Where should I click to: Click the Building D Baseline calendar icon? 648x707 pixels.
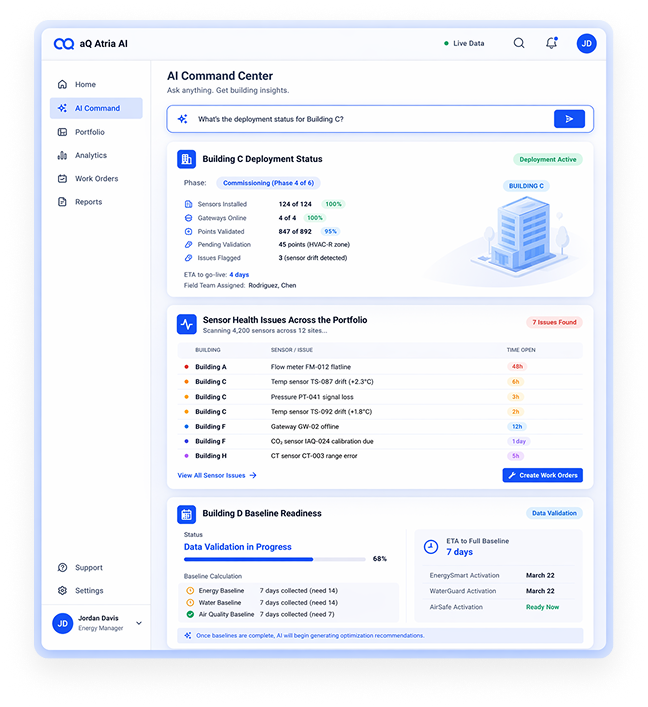[x=186, y=514]
